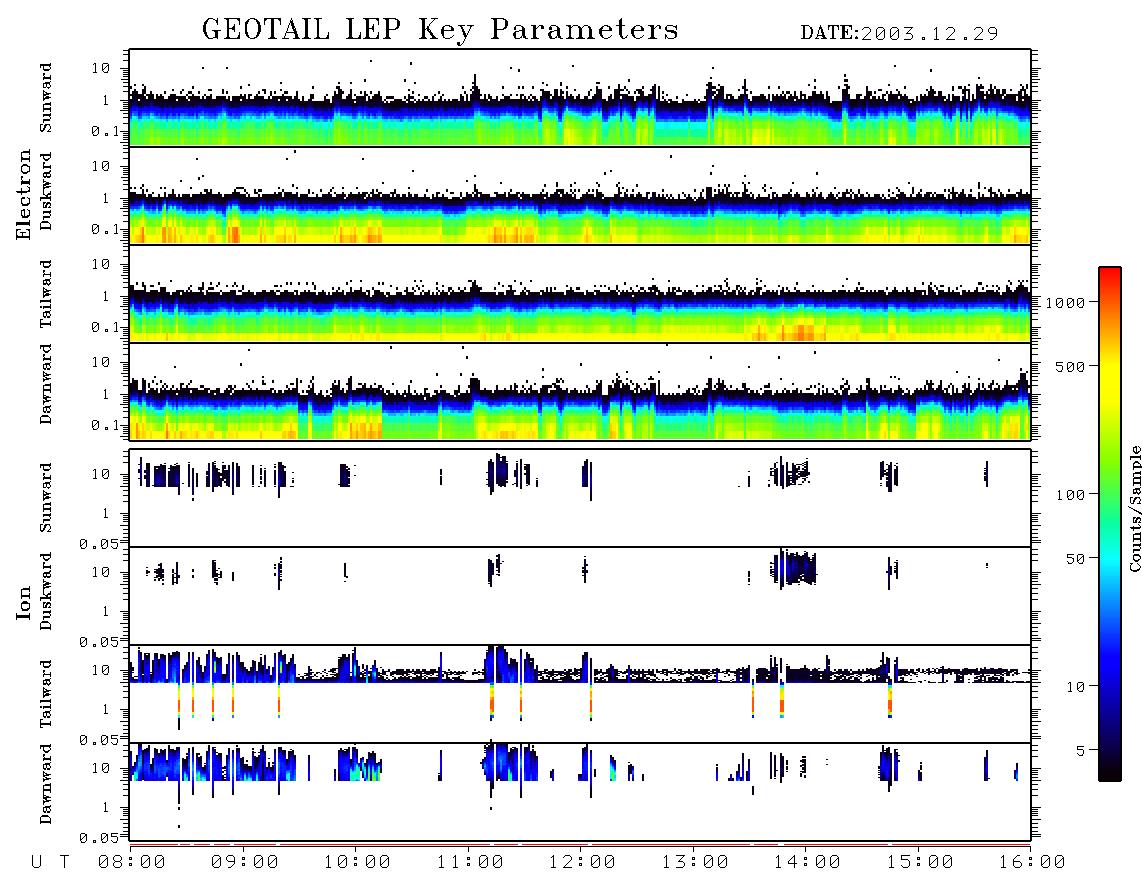The image size is (1142, 880).
Task: Click inside the Electron Duskward spectrogram
Action: (x=580, y=195)
